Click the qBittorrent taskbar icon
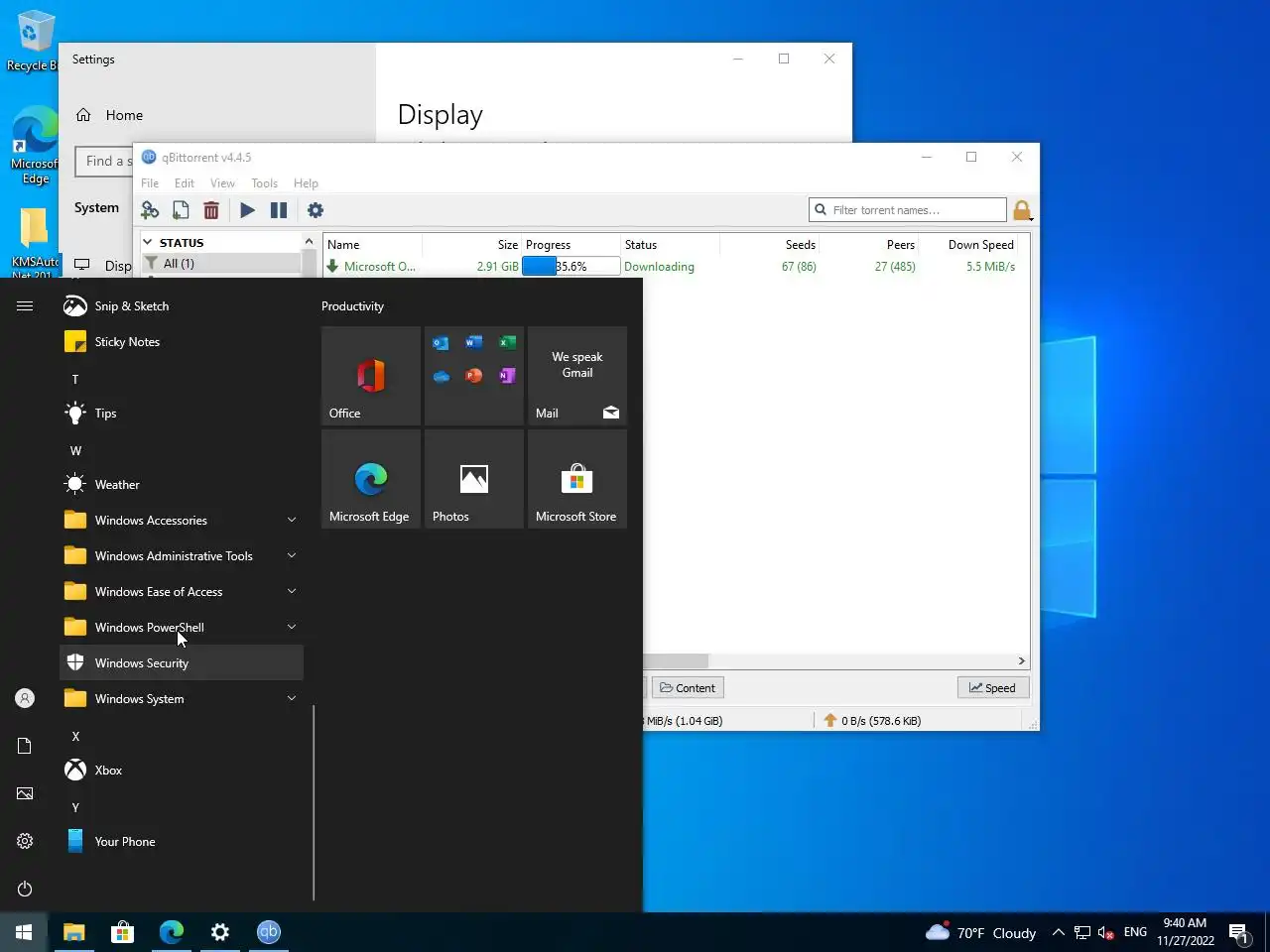Viewport: 1270px width, 952px height. [x=269, y=932]
